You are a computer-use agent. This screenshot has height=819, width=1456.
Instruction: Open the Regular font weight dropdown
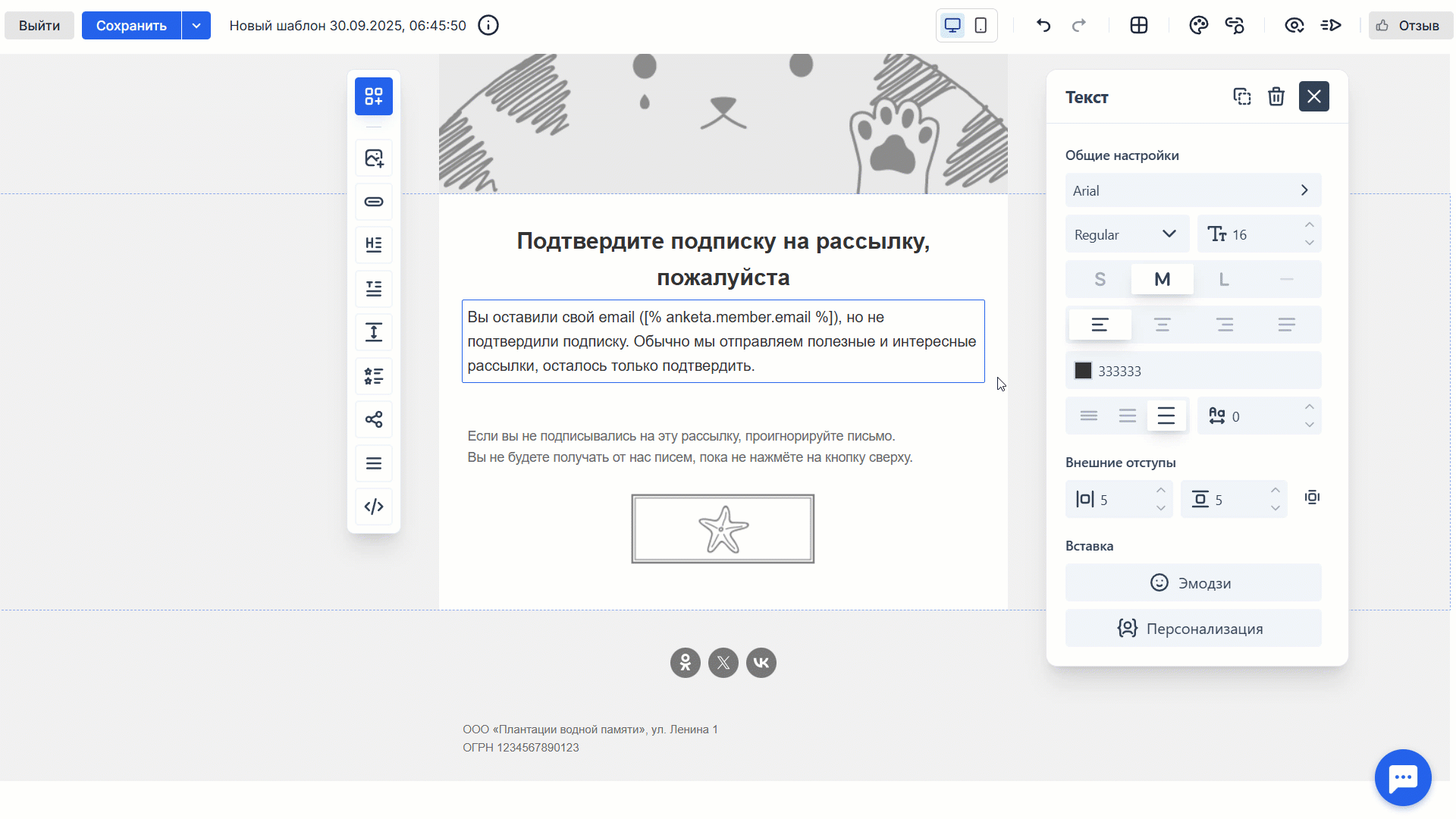[1127, 234]
